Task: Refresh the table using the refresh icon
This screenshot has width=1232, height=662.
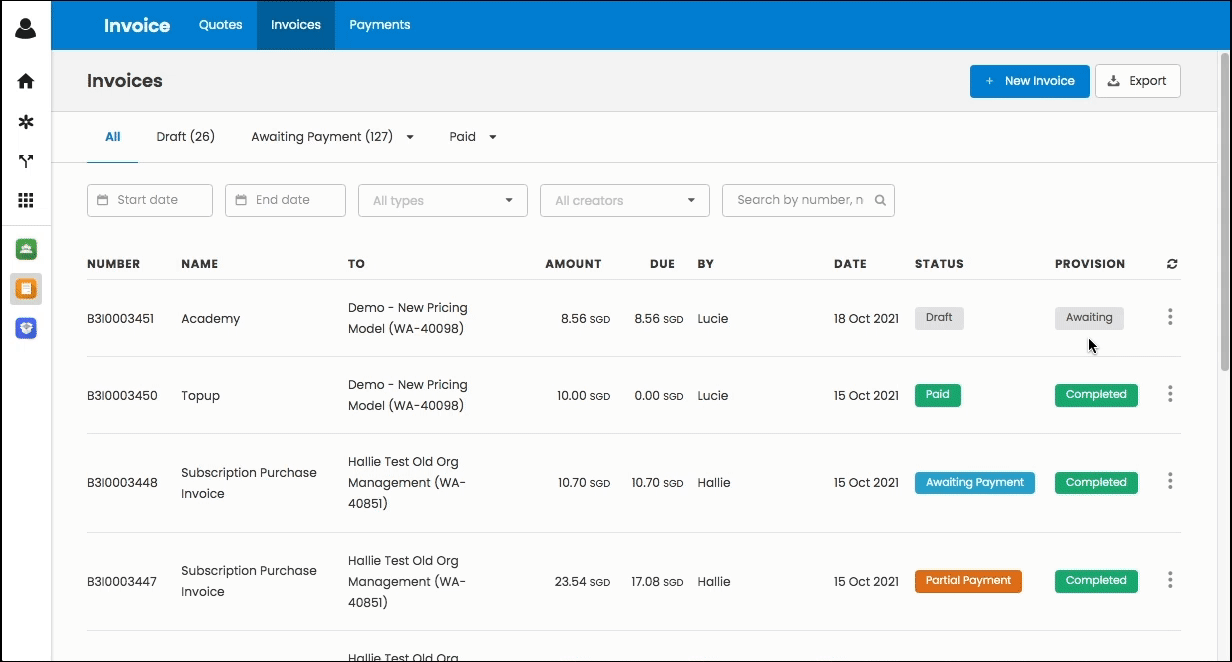Action: pos(1172,264)
